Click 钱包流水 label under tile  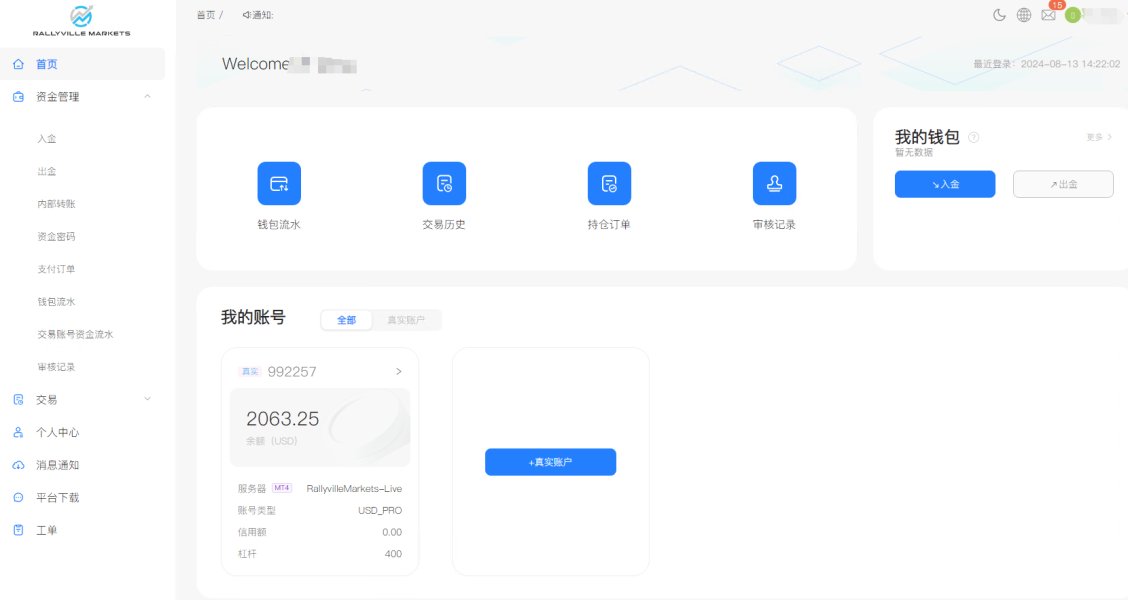[x=279, y=224]
